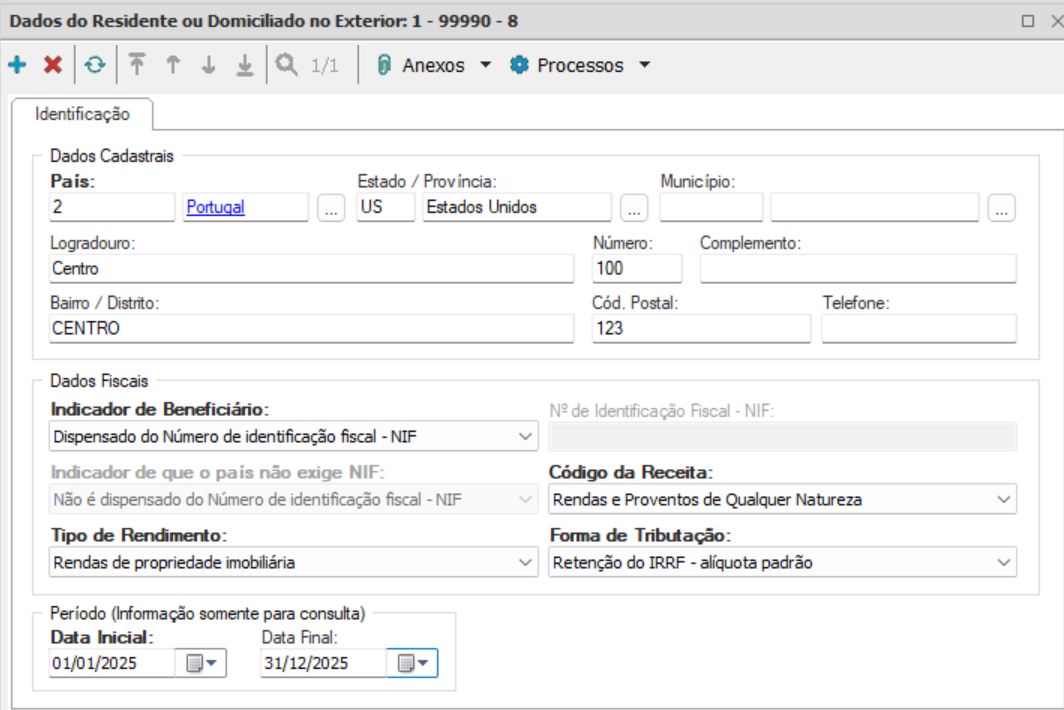The height and width of the screenshot is (710, 1064).
Task: Select the Identificação tab
Action: [82, 114]
